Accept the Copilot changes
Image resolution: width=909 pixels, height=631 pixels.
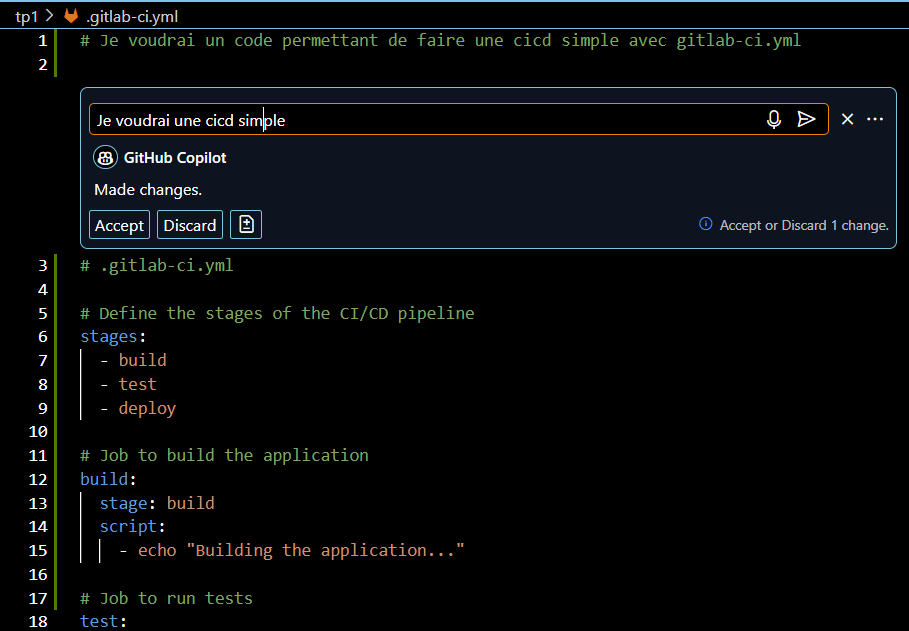coord(119,225)
